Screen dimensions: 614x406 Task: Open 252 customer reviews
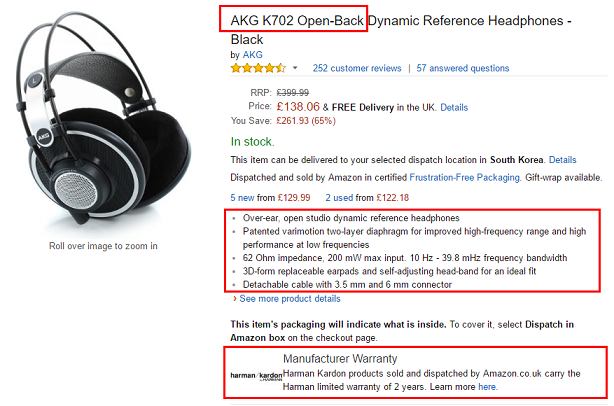(x=357, y=68)
